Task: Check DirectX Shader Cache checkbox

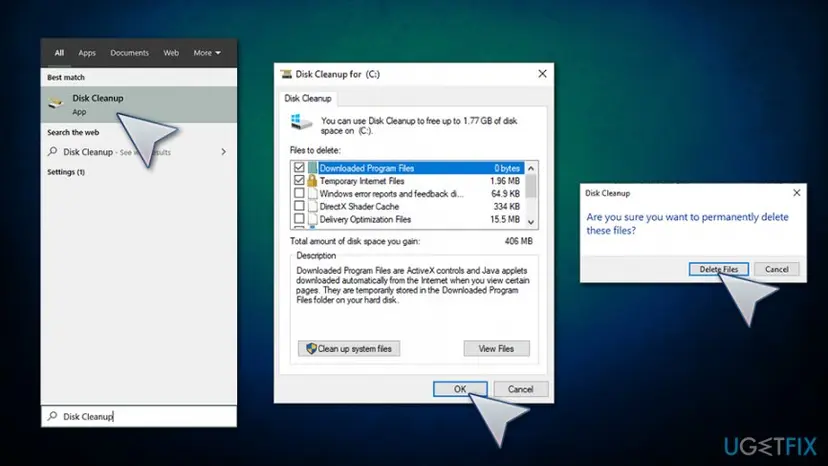Action: [x=299, y=206]
